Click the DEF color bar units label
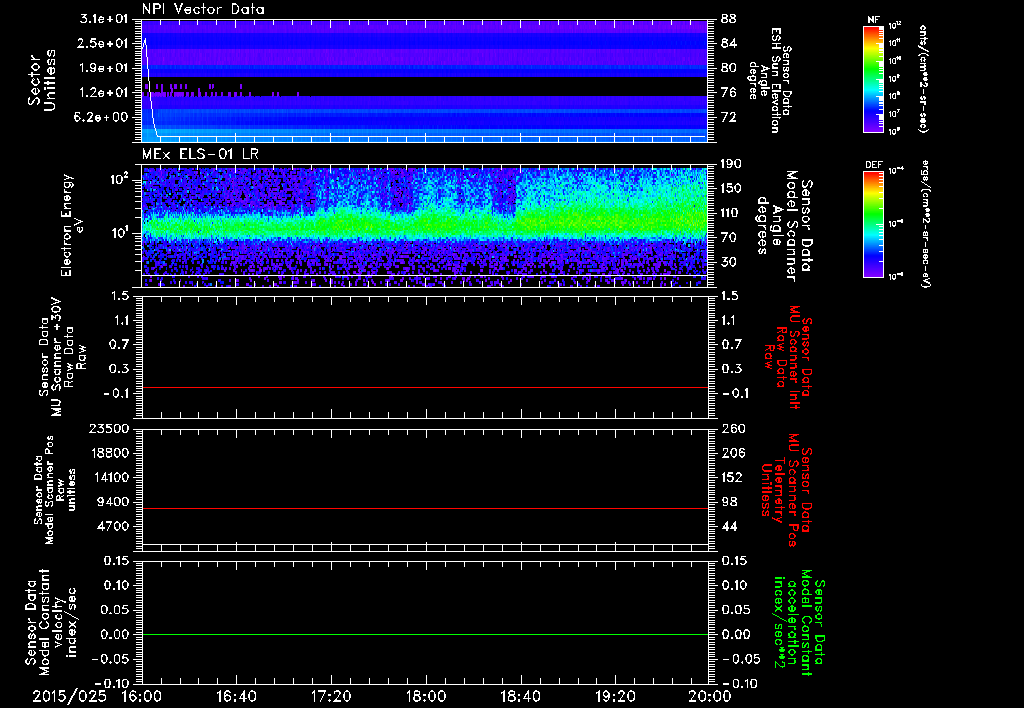 (x=924, y=224)
